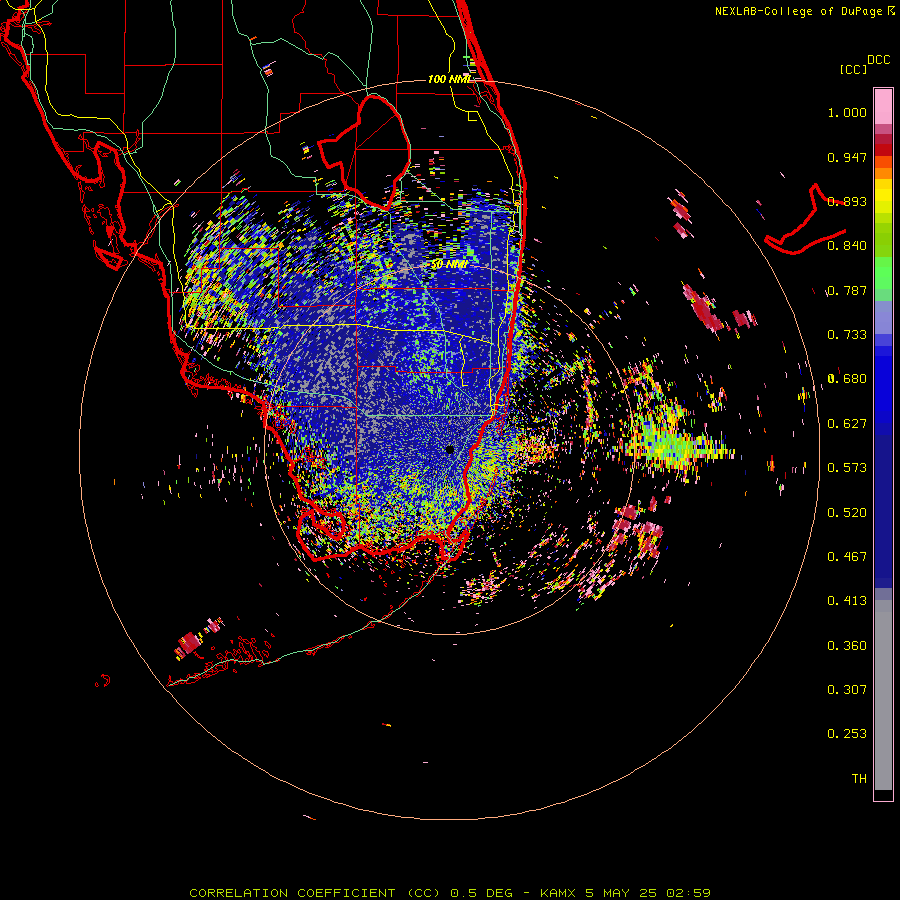Pick the light pink color bar segment
Viewport: 900px width, 900px height.
point(883,107)
